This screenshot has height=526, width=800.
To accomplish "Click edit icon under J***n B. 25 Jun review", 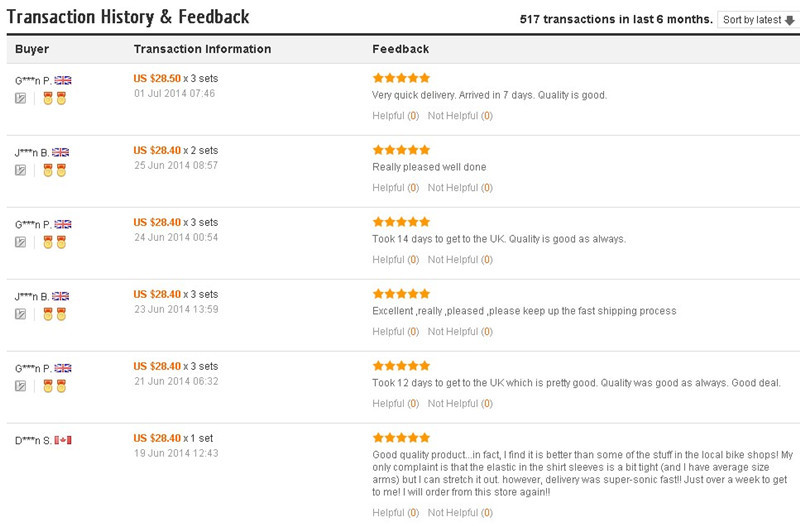I will [20, 170].
